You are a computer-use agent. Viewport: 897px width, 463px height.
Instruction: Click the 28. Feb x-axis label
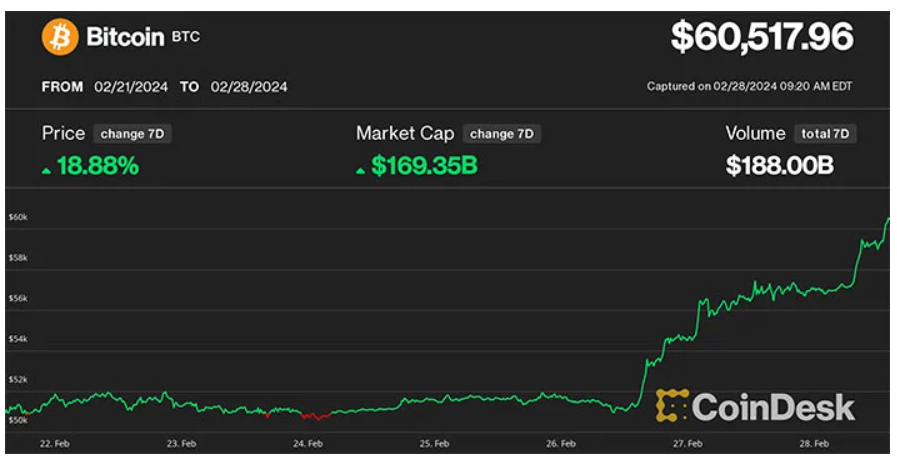[813, 444]
